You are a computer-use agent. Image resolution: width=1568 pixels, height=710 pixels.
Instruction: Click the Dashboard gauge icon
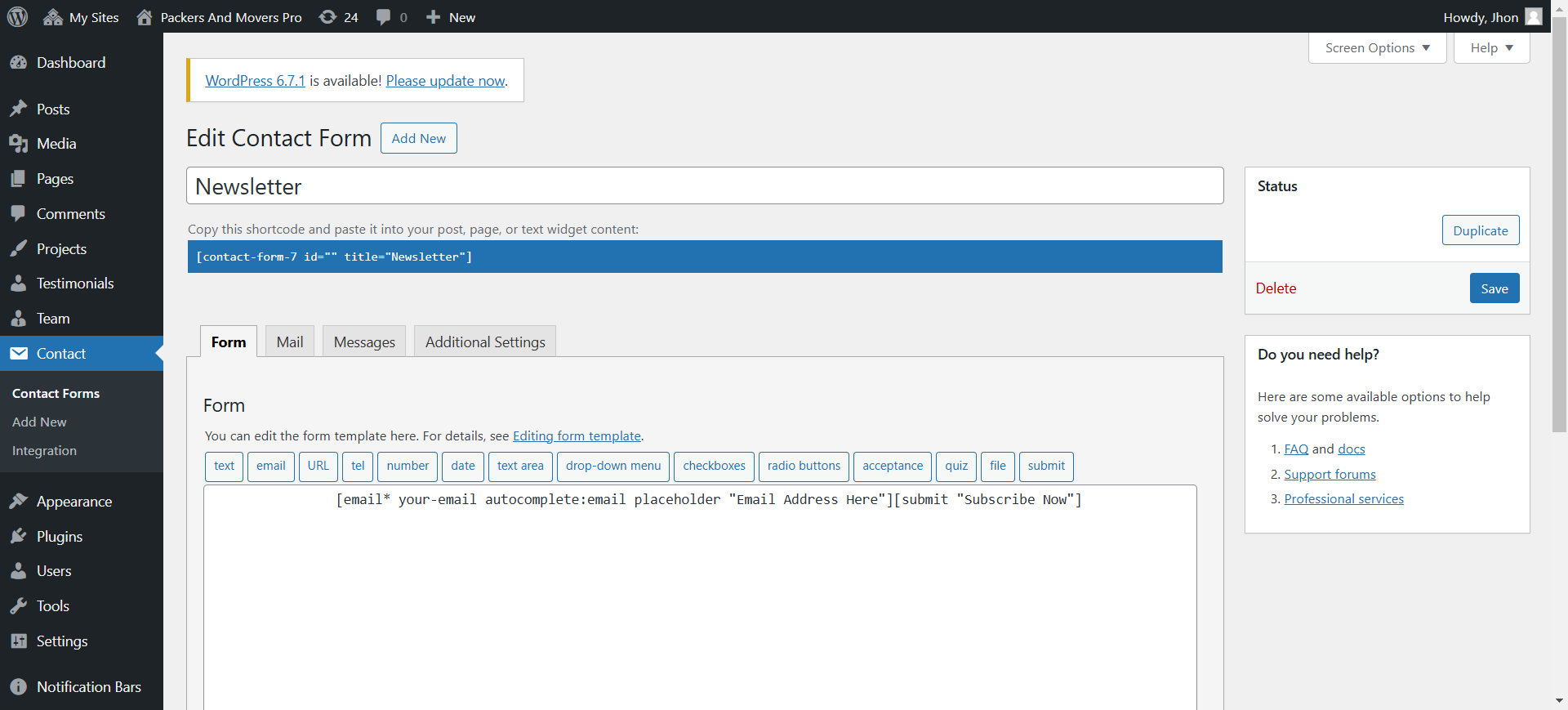(18, 63)
